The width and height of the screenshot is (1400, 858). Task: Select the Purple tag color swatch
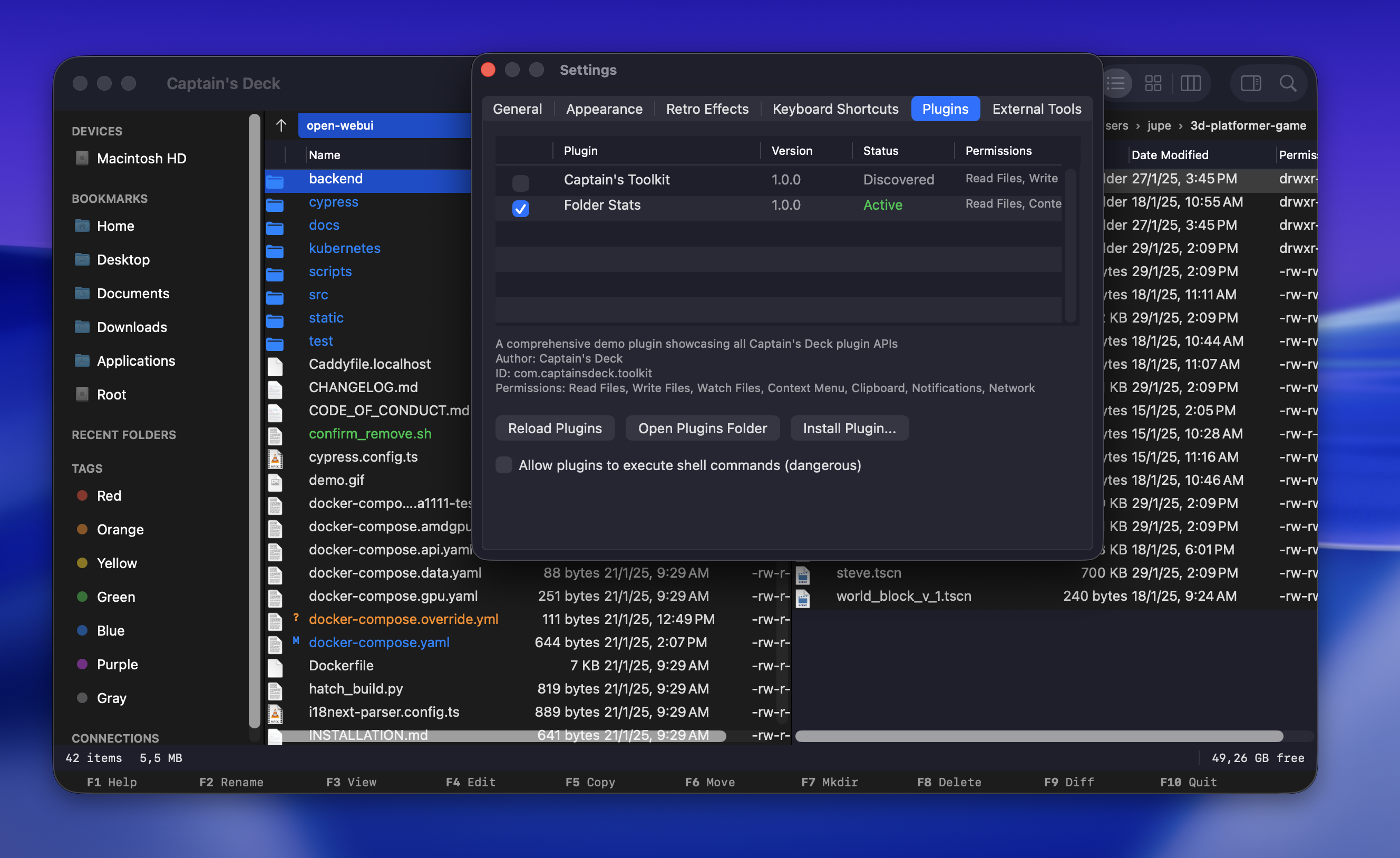point(83,664)
